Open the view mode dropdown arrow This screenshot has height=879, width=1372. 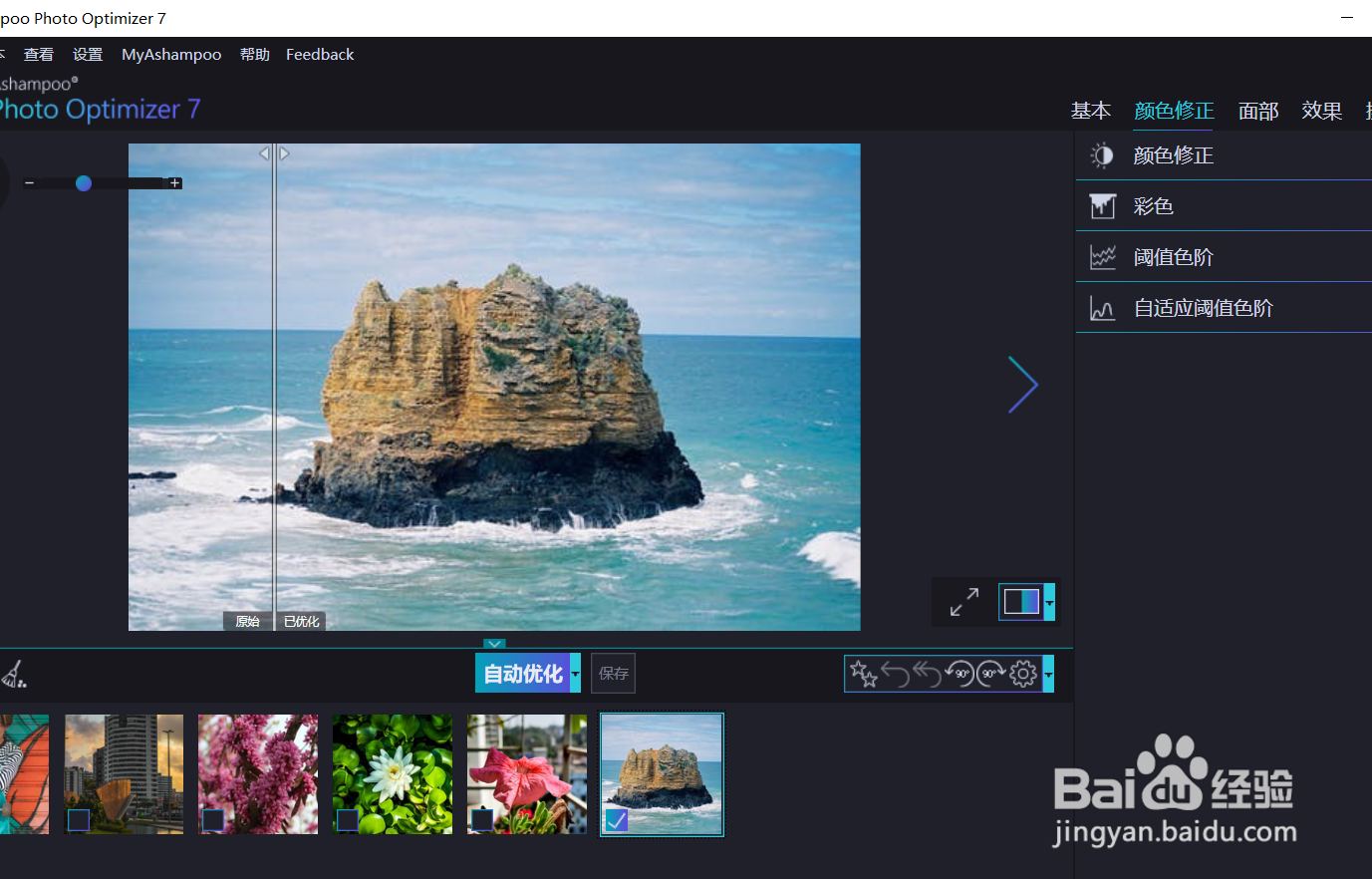(x=1049, y=602)
